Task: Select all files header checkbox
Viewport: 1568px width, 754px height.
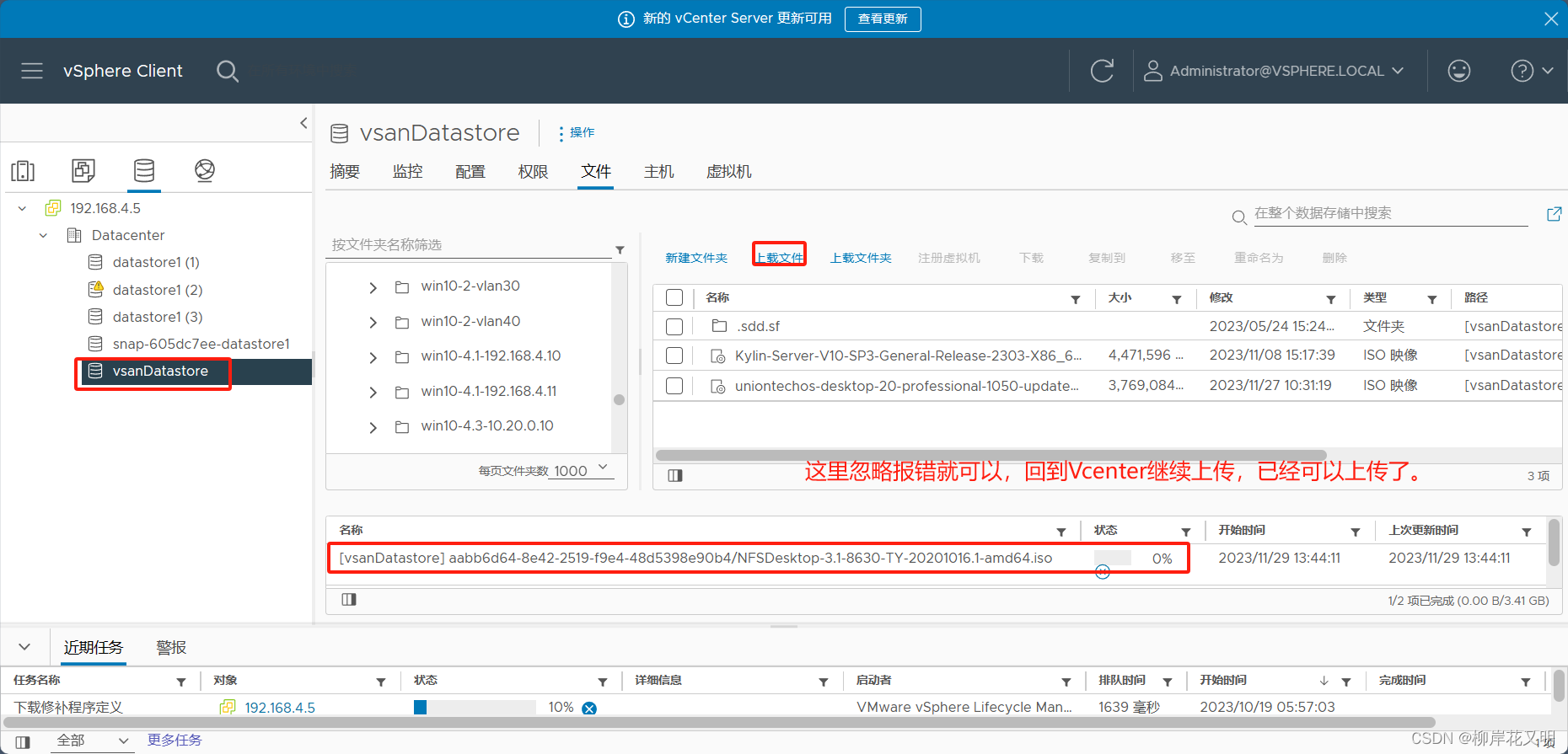Action: [674, 297]
